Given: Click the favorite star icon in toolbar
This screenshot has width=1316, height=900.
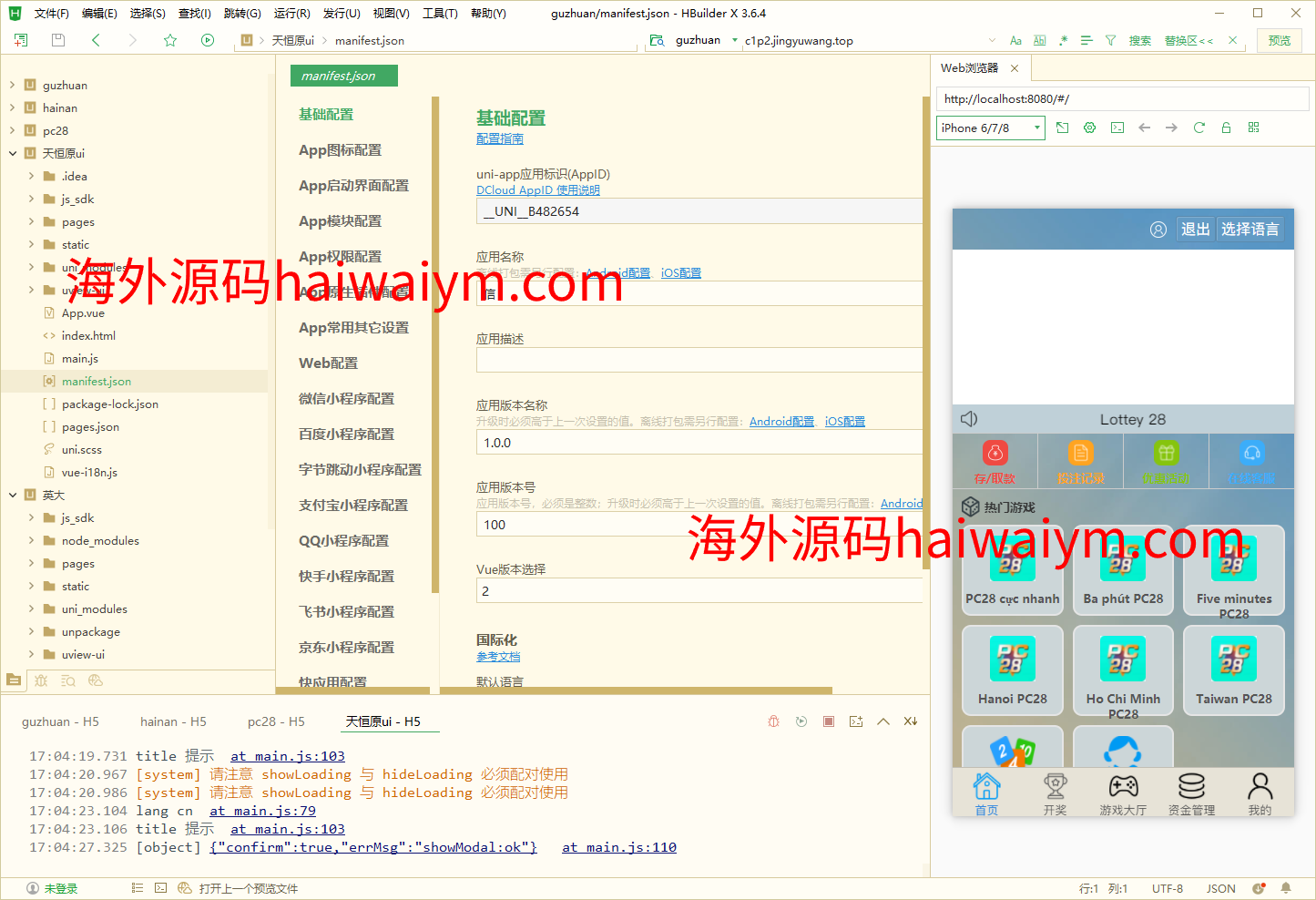Looking at the screenshot, I should pyautogui.click(x=170, y=40).
